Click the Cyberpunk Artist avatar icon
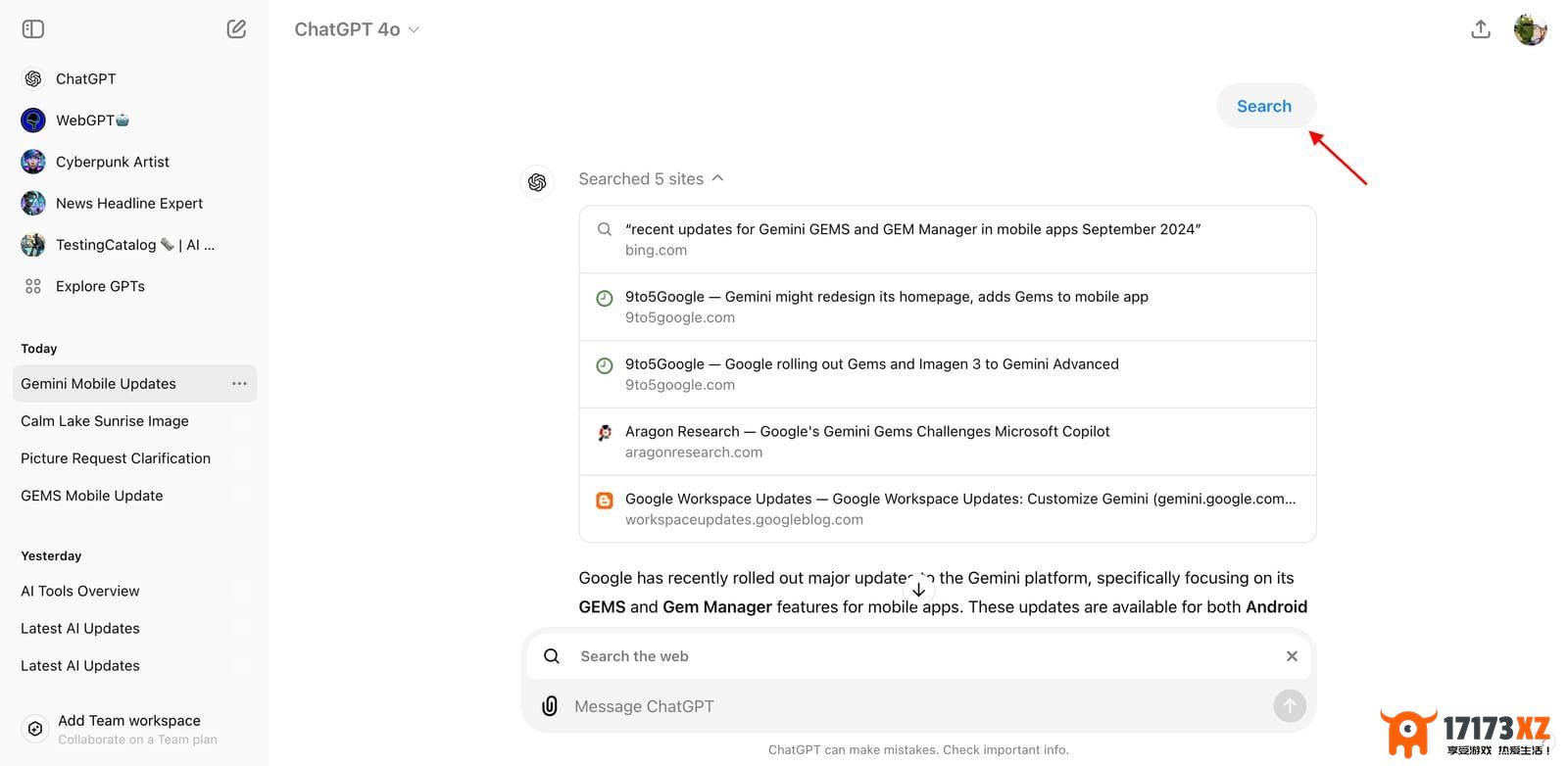Viewport: 1568px width, 766px height. [33, 162]
